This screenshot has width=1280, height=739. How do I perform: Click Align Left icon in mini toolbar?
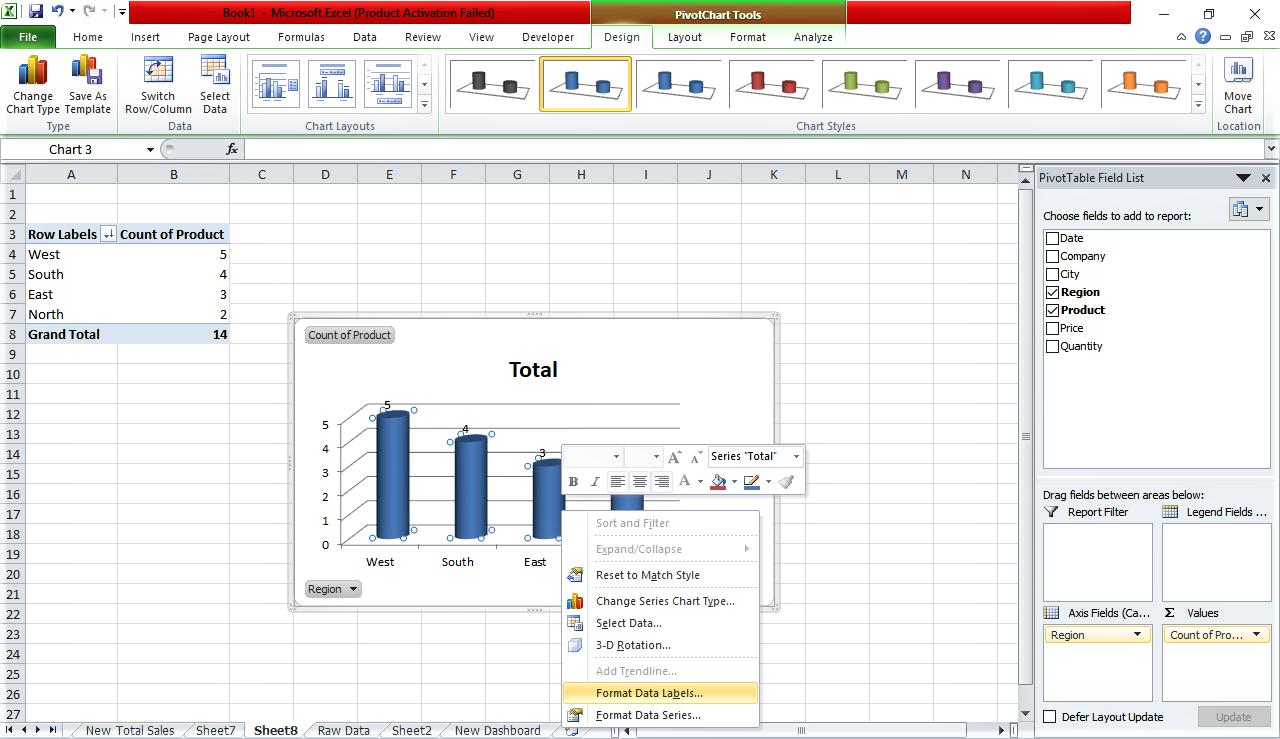(x=618, y=481)
